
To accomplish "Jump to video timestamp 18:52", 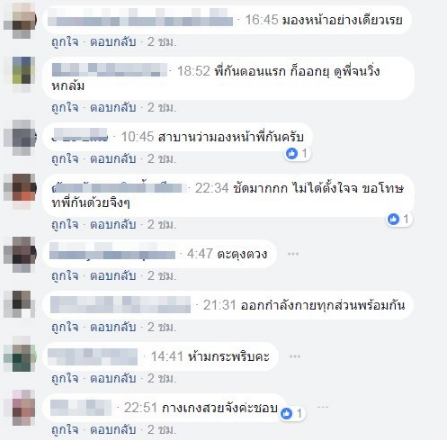I will pyautogui.click(x=193, y=71).
